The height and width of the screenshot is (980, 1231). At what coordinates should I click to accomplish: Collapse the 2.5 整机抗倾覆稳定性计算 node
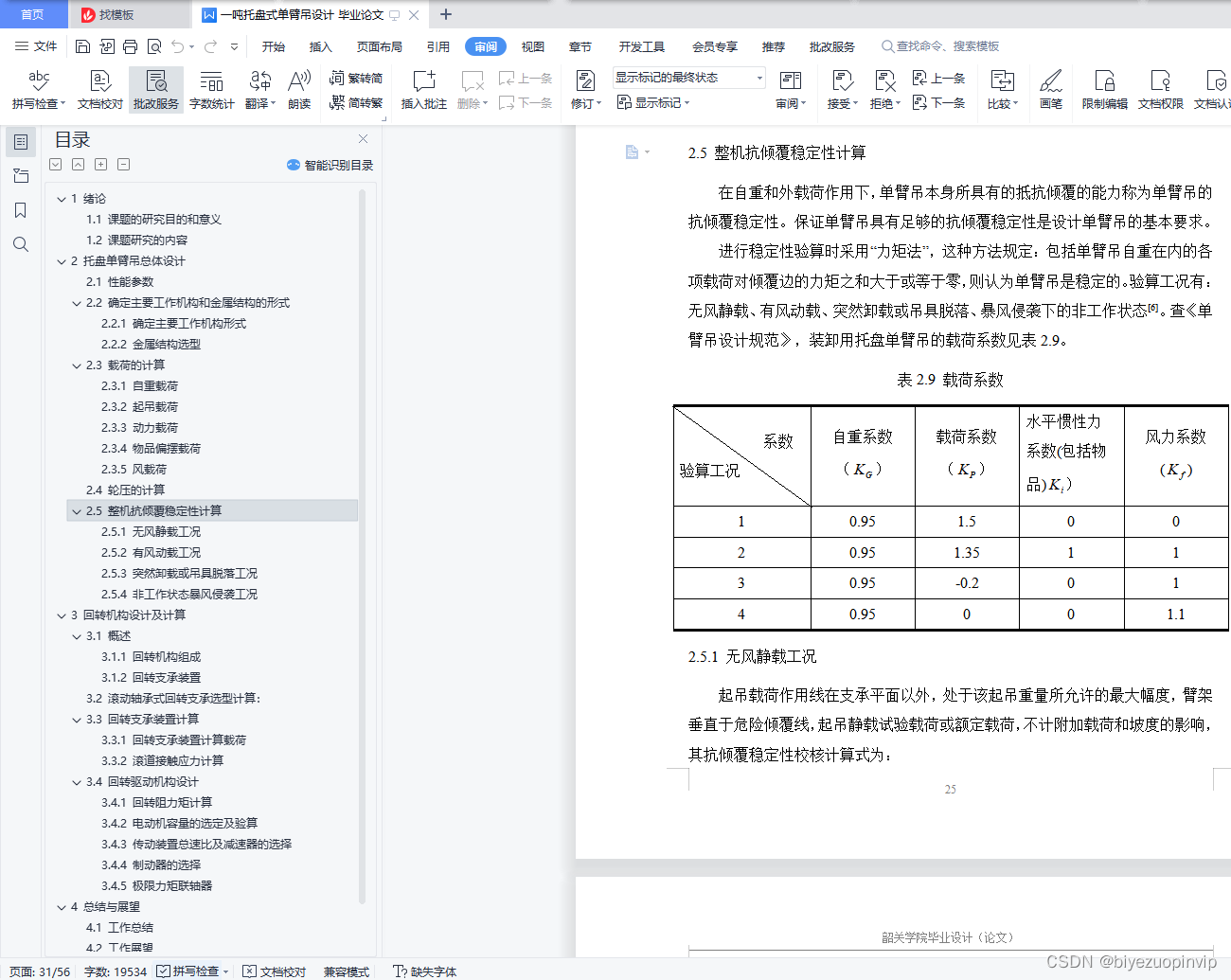click(77, 511)
